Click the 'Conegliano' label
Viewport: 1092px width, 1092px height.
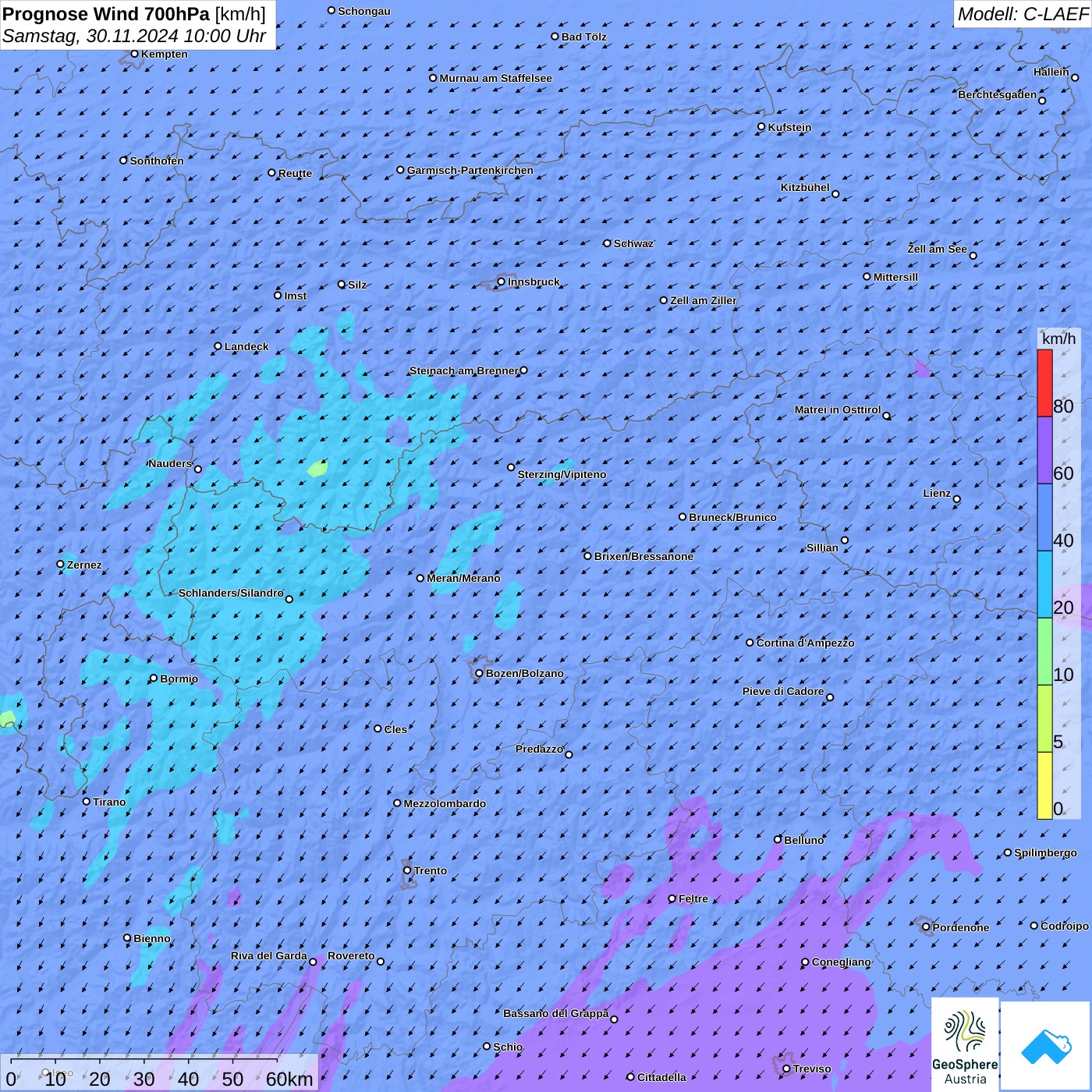841,962
